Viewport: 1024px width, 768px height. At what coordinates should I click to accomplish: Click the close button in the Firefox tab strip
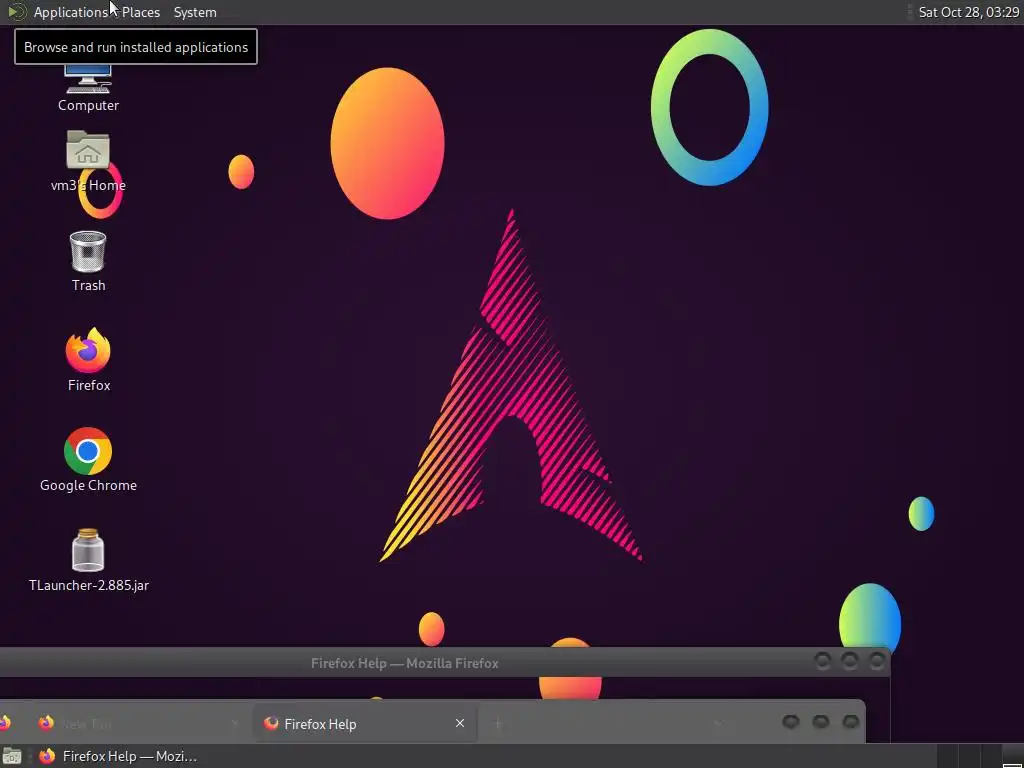click(x=850, y=722)
